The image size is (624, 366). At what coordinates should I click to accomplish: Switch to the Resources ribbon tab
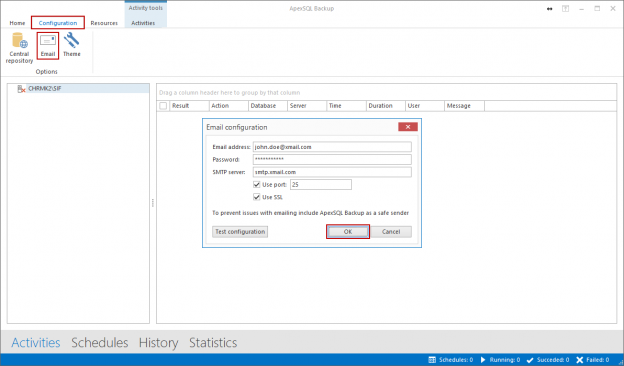[x=104, y=23]
